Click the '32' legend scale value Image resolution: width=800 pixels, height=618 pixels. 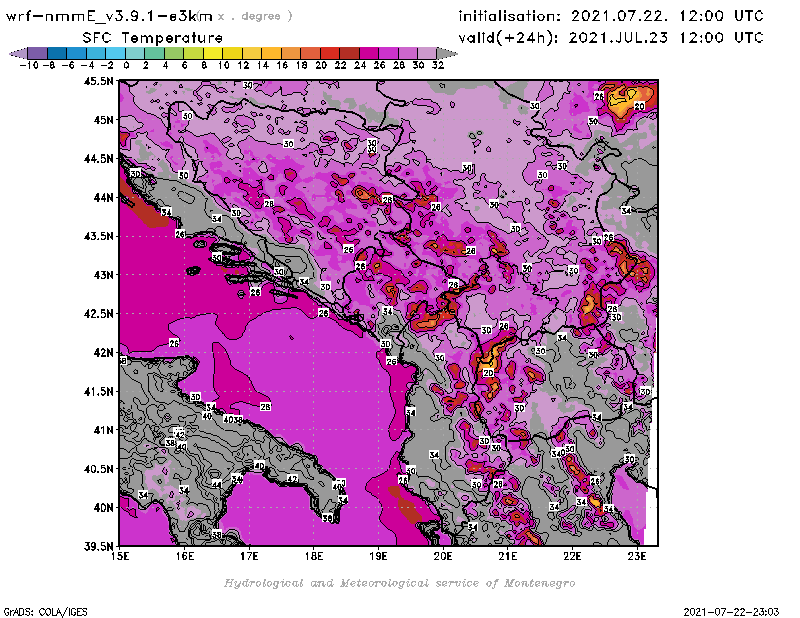(x=438, y=65)
